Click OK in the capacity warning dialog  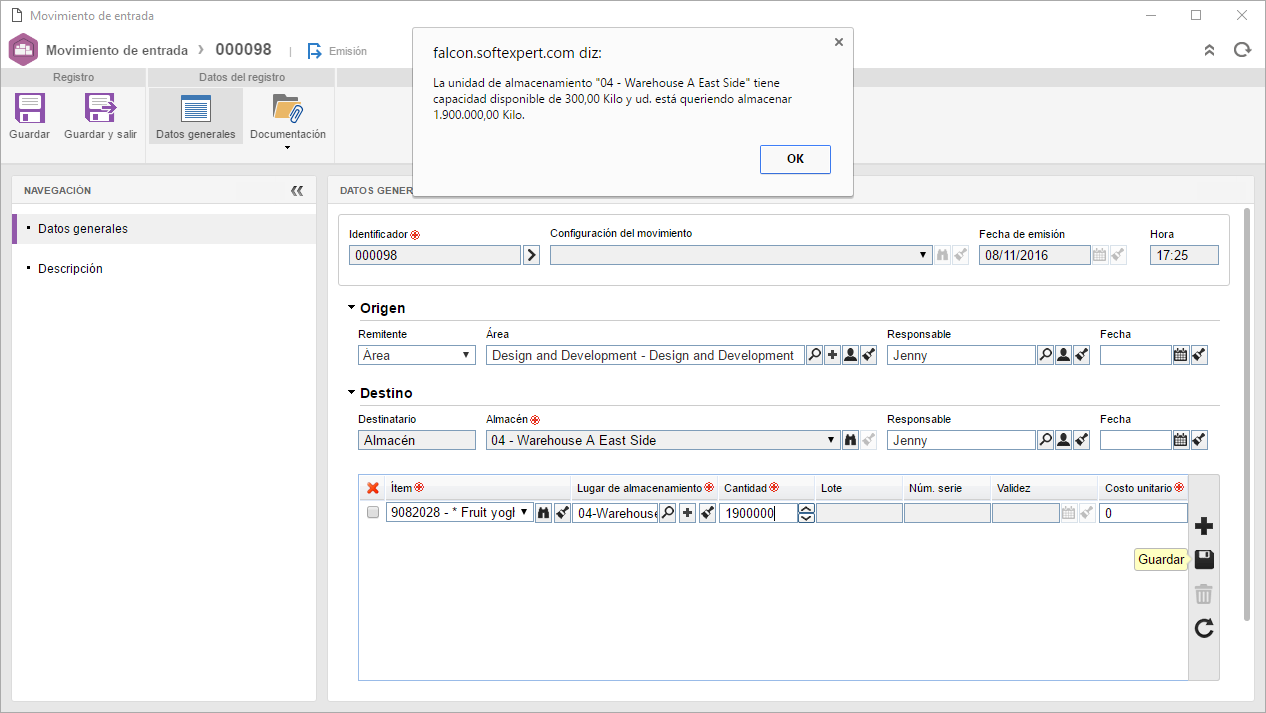(795, 159)
